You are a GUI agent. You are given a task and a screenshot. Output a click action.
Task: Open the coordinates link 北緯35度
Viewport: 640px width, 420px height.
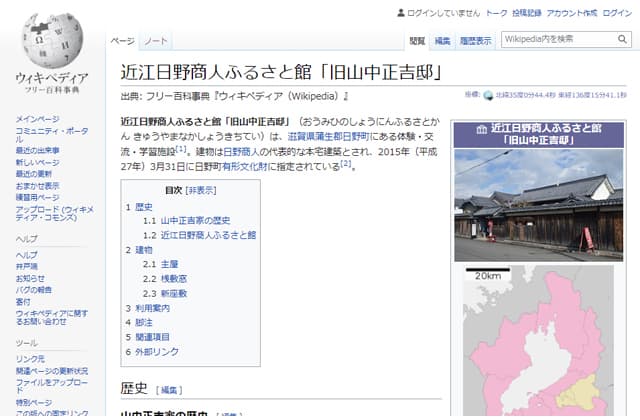(561, 95)
